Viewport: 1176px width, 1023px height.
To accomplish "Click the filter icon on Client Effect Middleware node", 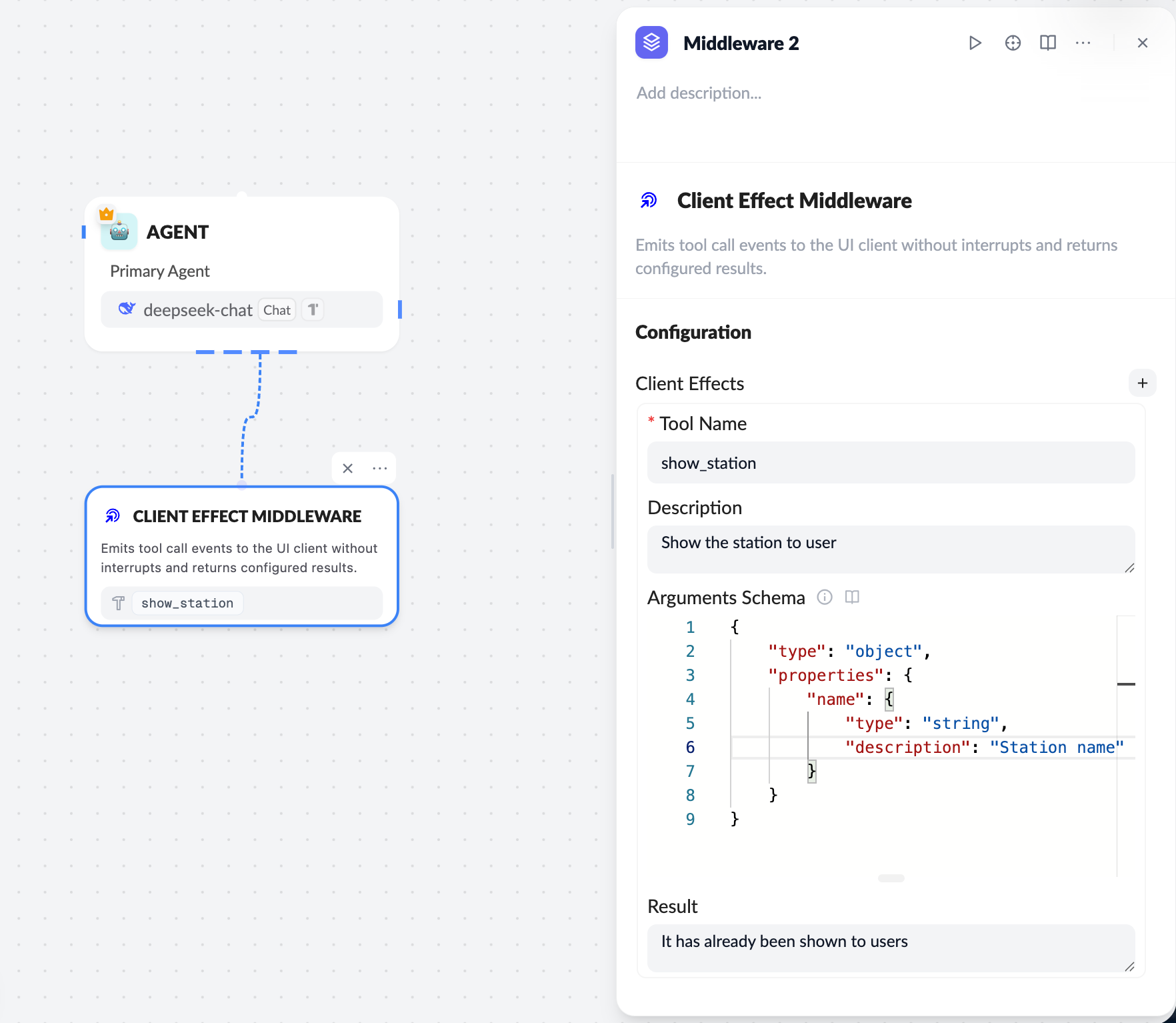I will click(x=118, y=603).
